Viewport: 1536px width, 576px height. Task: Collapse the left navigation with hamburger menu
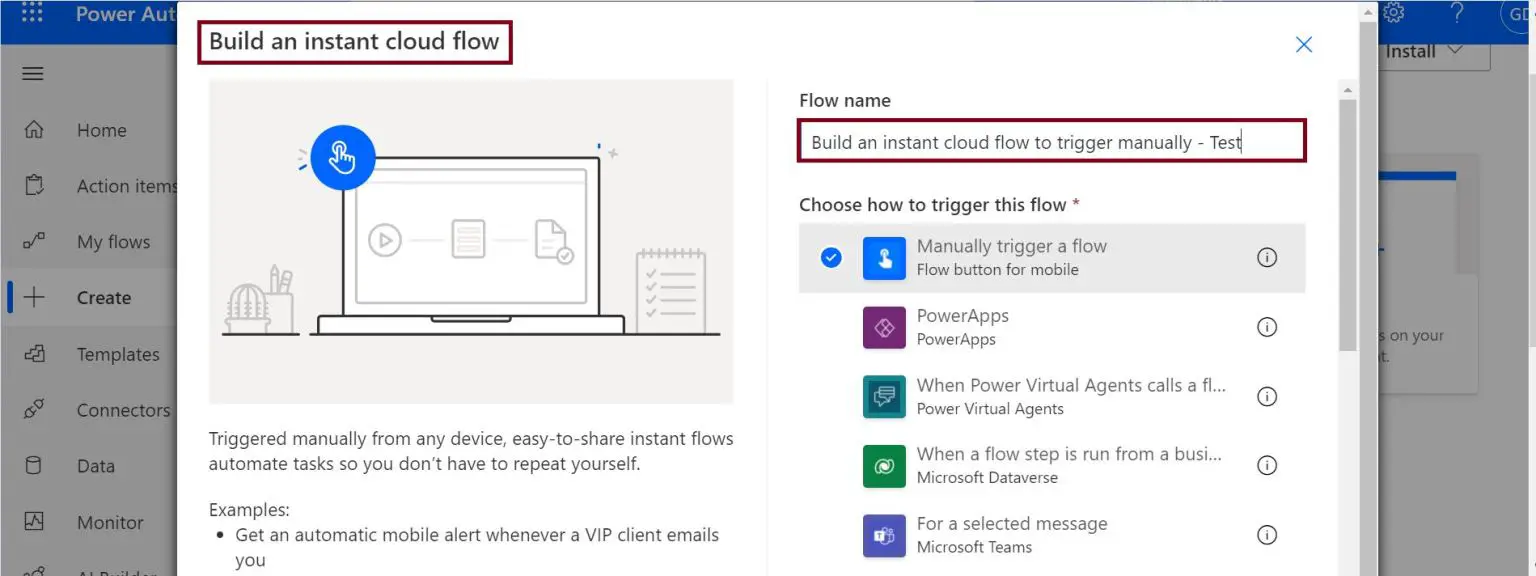coord(33,73)
